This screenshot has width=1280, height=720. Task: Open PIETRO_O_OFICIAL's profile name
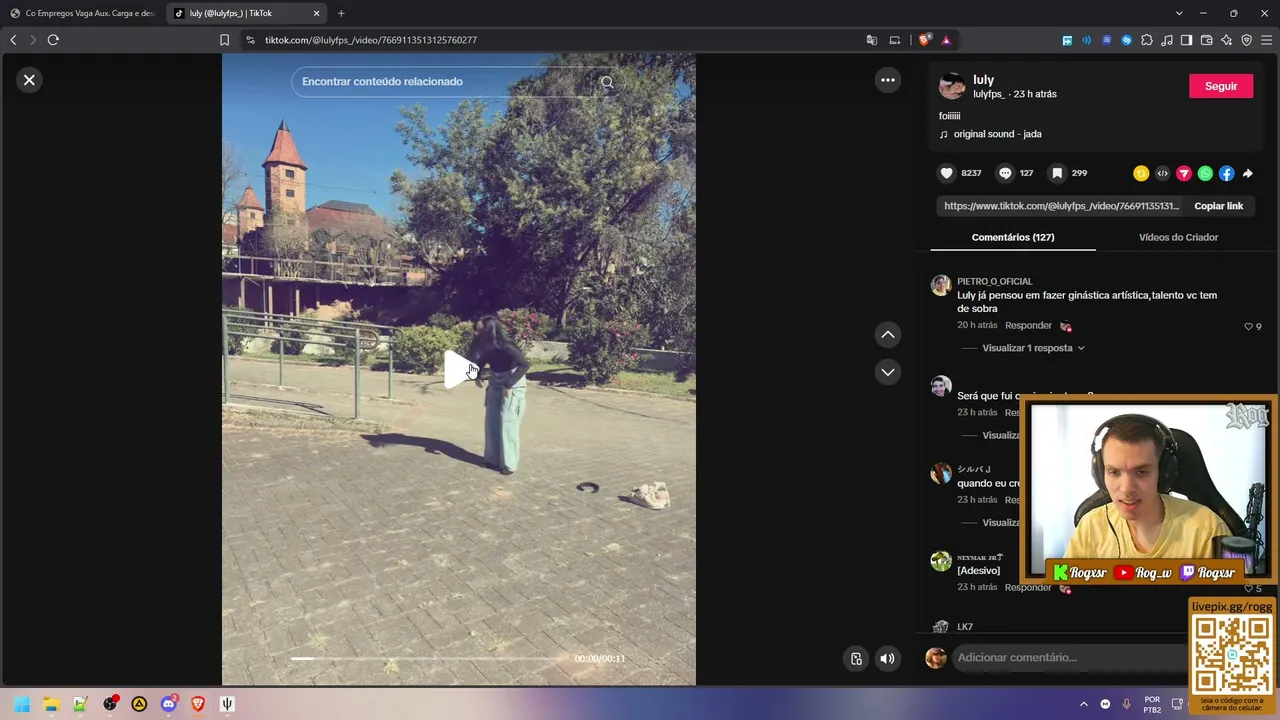click(994, 282)
